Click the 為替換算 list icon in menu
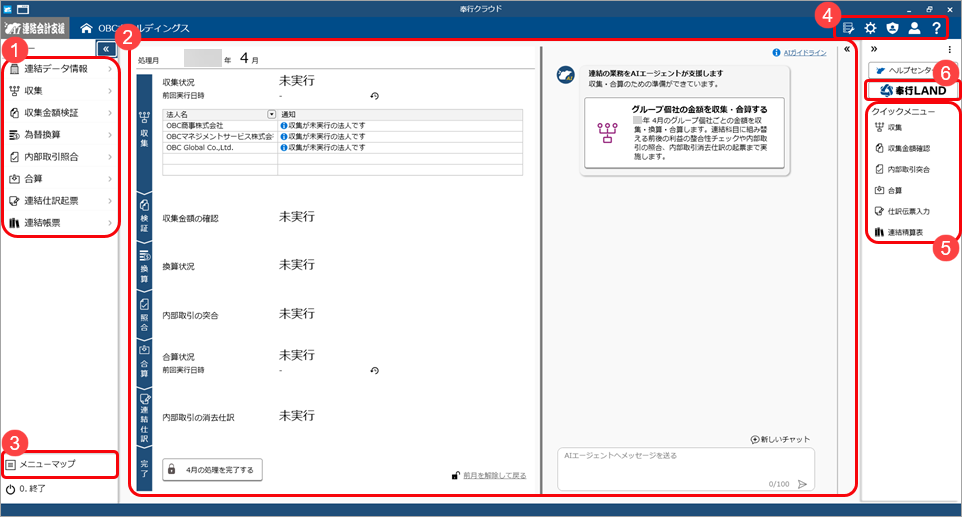The height and width of the screenshot is (517, 962). [x=15, y=135]
